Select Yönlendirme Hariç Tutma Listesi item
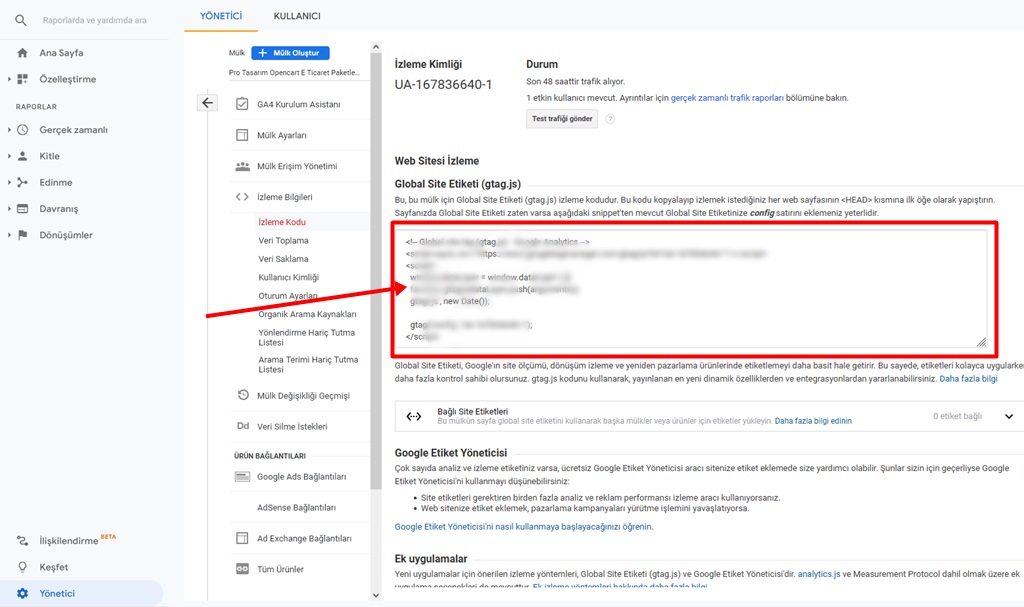The width and height of the screenshot is (1024, 607). 307,337
